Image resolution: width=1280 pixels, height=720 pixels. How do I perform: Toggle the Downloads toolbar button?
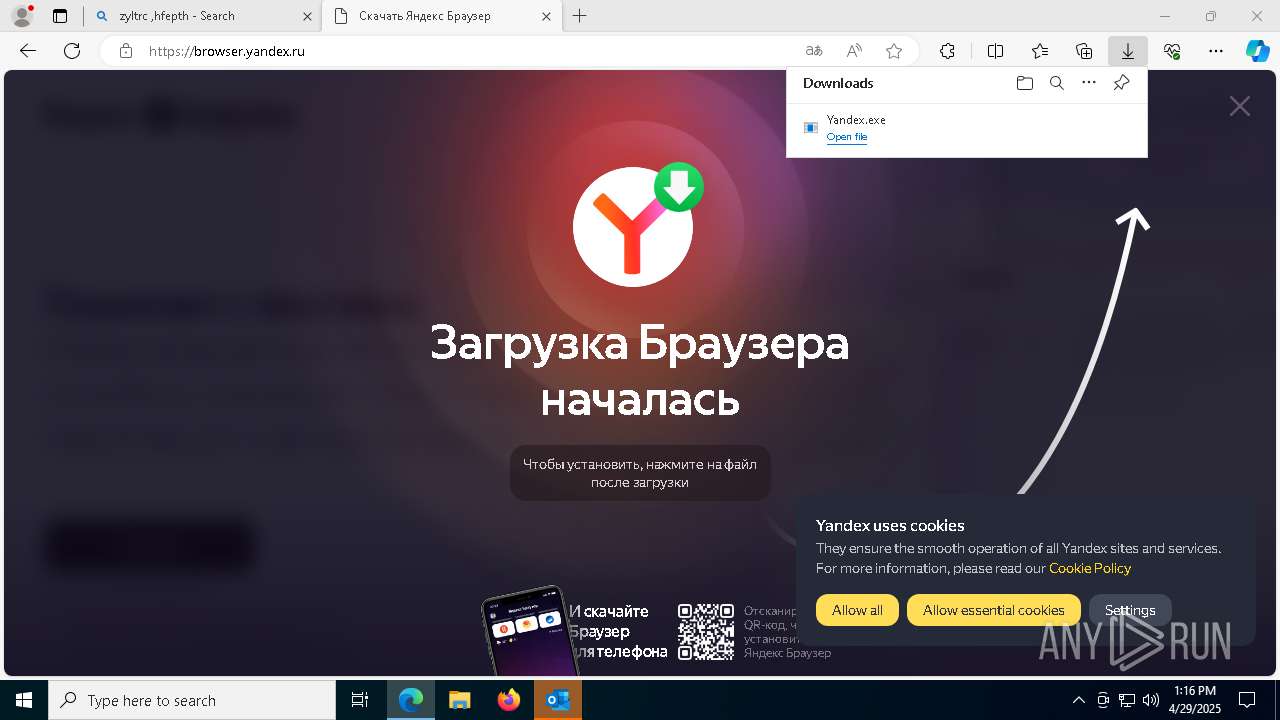coord(1128,51)
